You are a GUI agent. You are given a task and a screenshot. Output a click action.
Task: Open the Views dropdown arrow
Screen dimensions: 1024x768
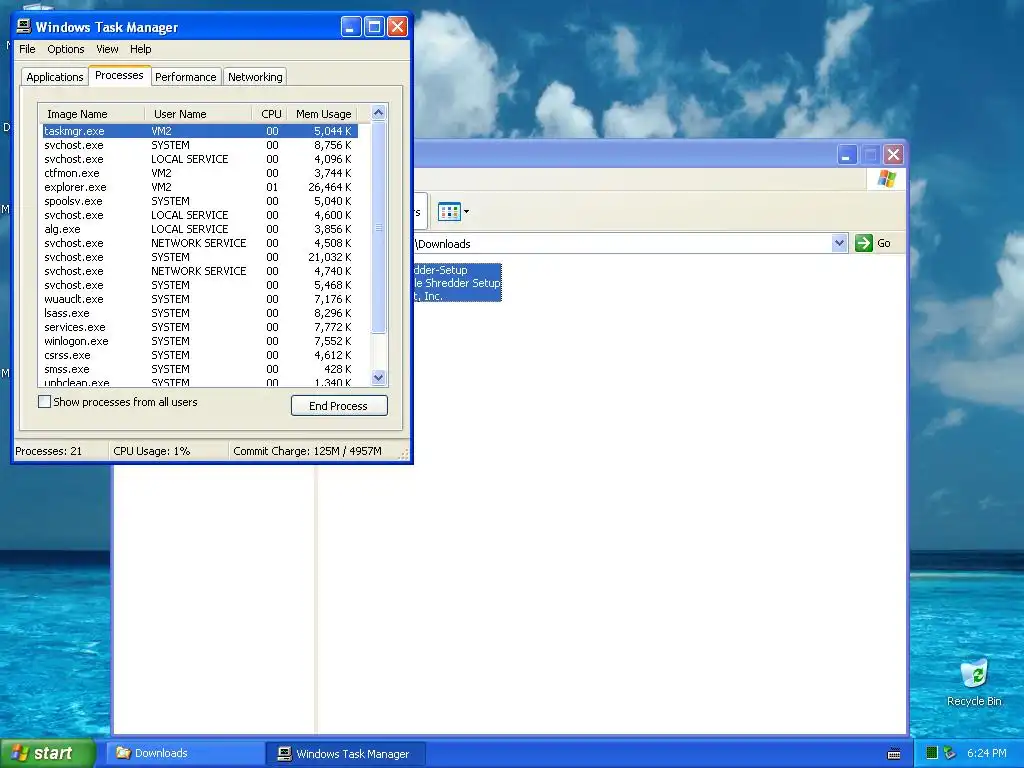466,212
